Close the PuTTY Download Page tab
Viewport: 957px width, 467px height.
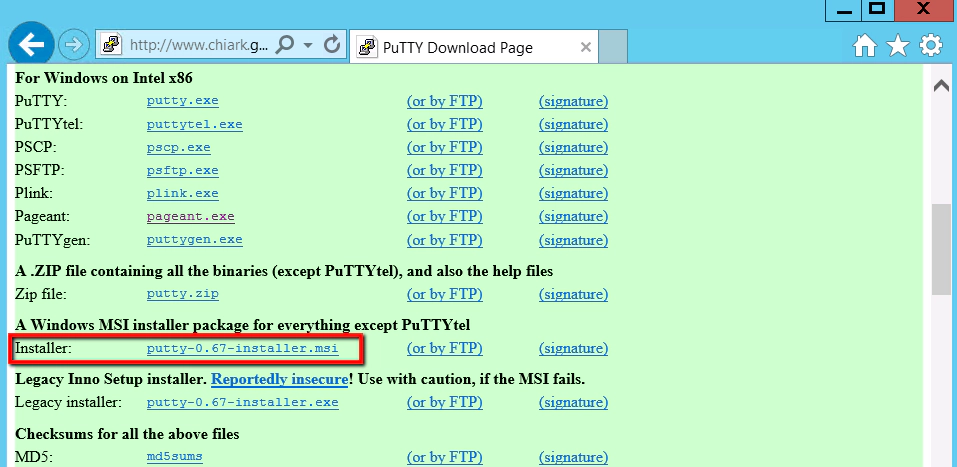coord(585,48)
